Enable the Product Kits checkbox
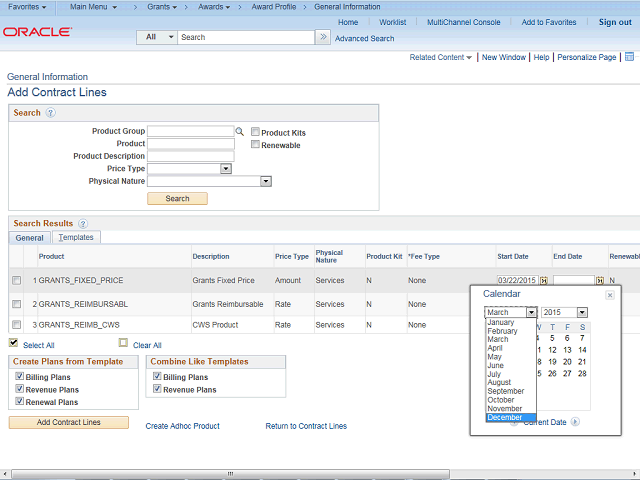Screen dimensions: 640x480 coord(256,132)
